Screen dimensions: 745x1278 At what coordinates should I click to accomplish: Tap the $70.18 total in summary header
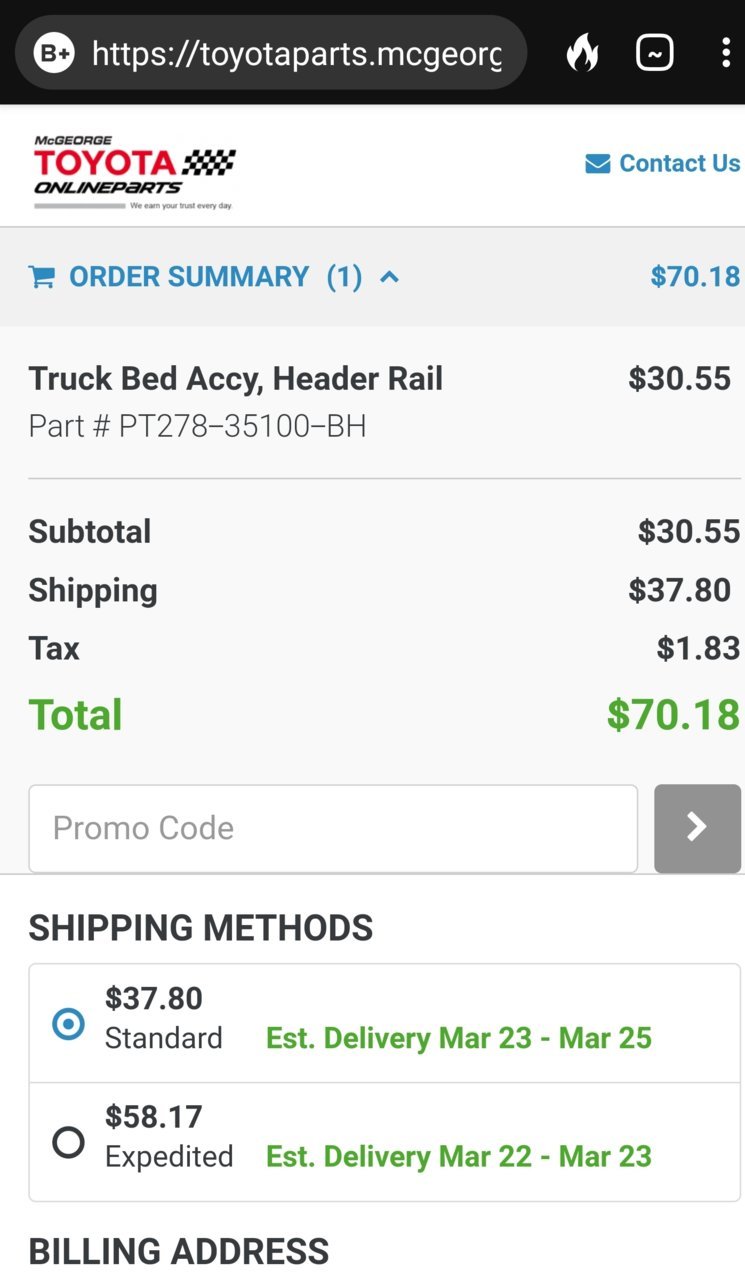695,277
